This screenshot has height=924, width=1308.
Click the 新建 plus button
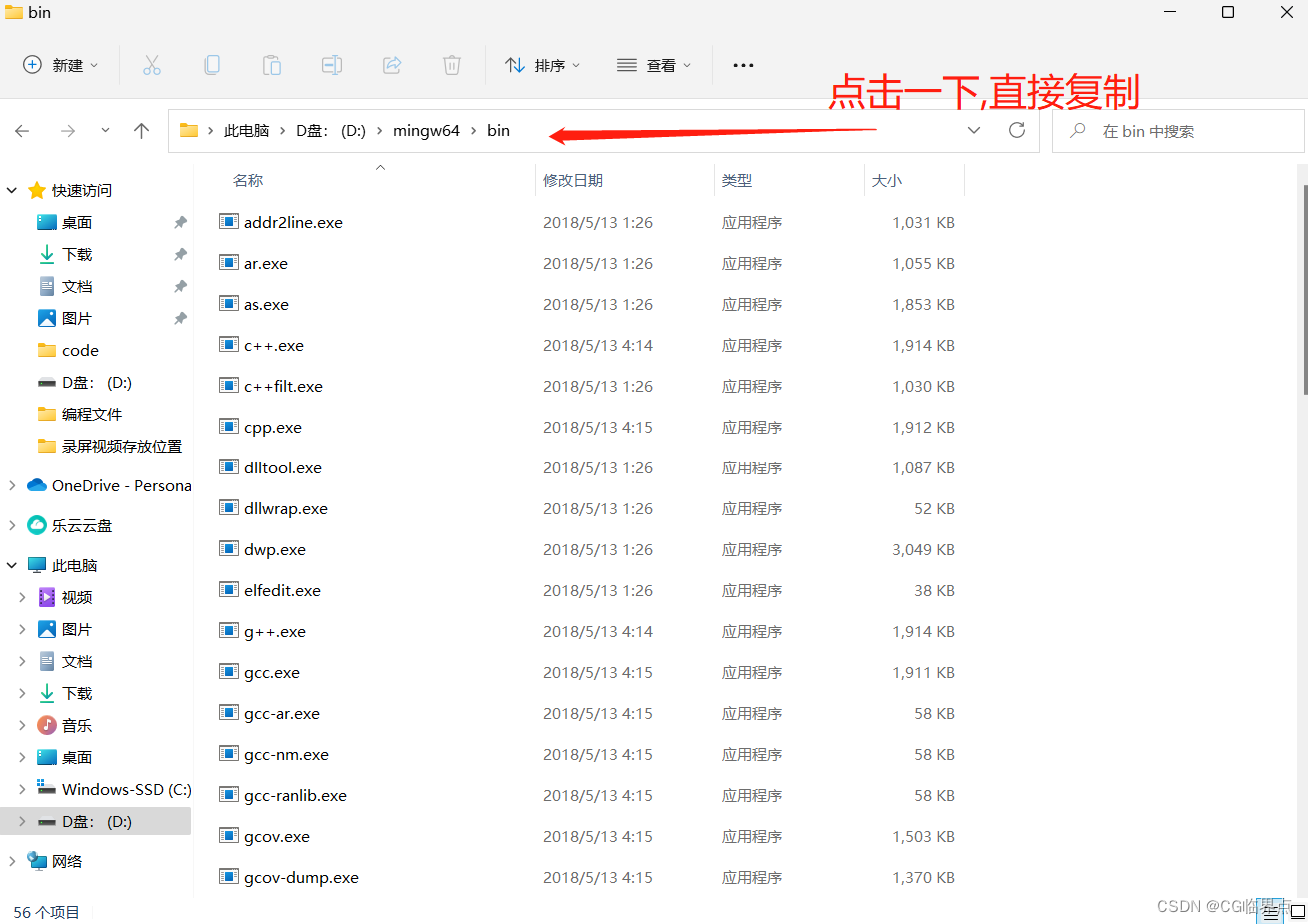point(60,65)
